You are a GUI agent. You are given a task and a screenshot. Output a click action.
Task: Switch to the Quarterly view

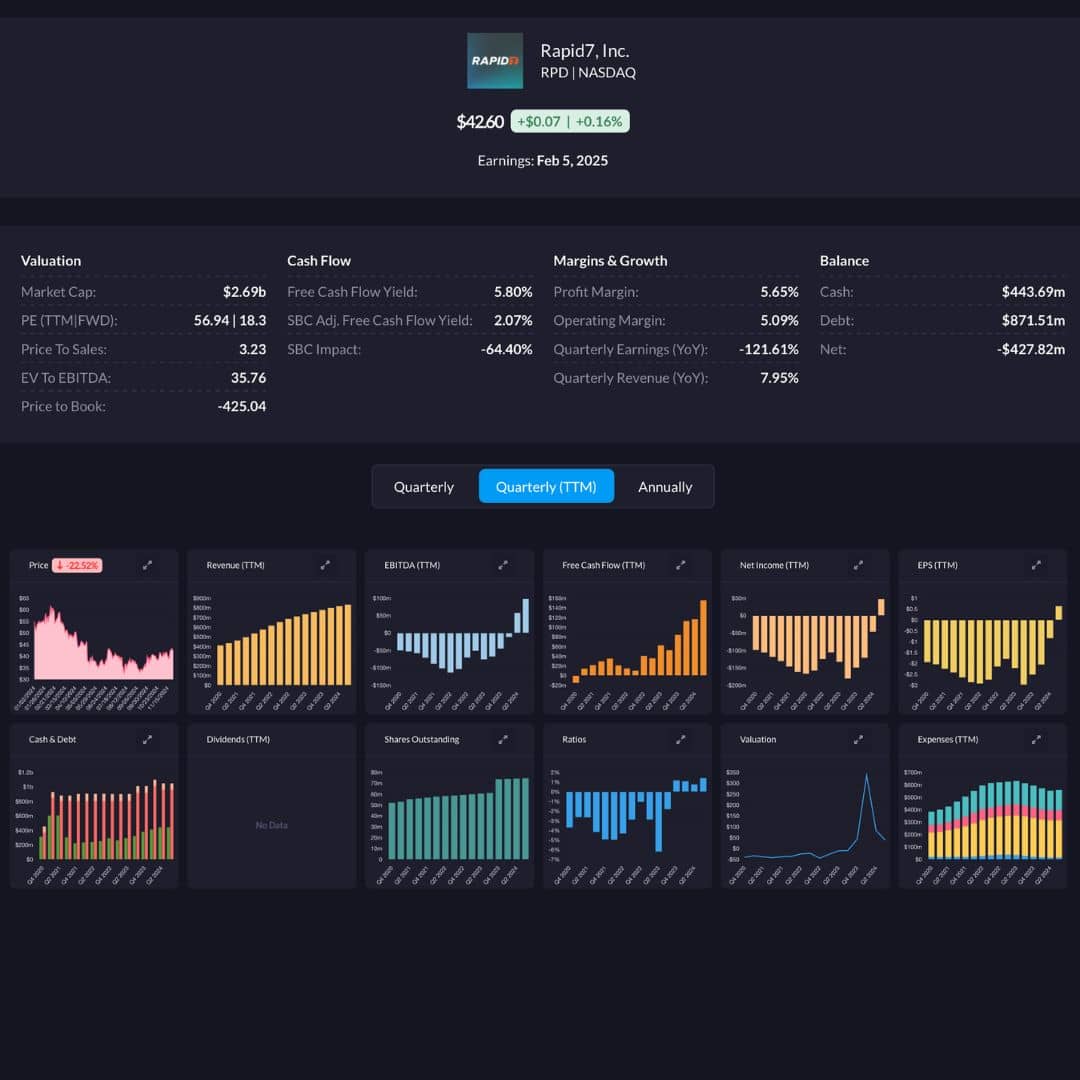(424, 487)
